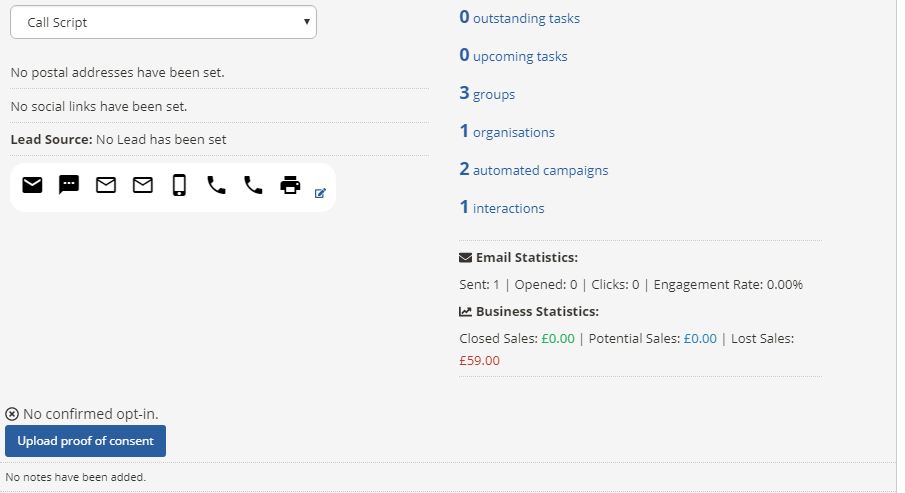This screenshot has height=493, width=905.
Task: Click the right outlined envelope icon
Action: [143, 185]
